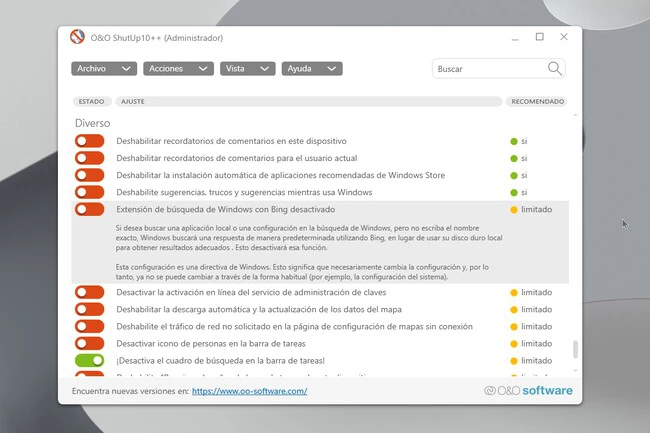Click the orange dot for 'mapas sin conexión' row
This screenshot has width=650, height=433.
pos(514,327)
